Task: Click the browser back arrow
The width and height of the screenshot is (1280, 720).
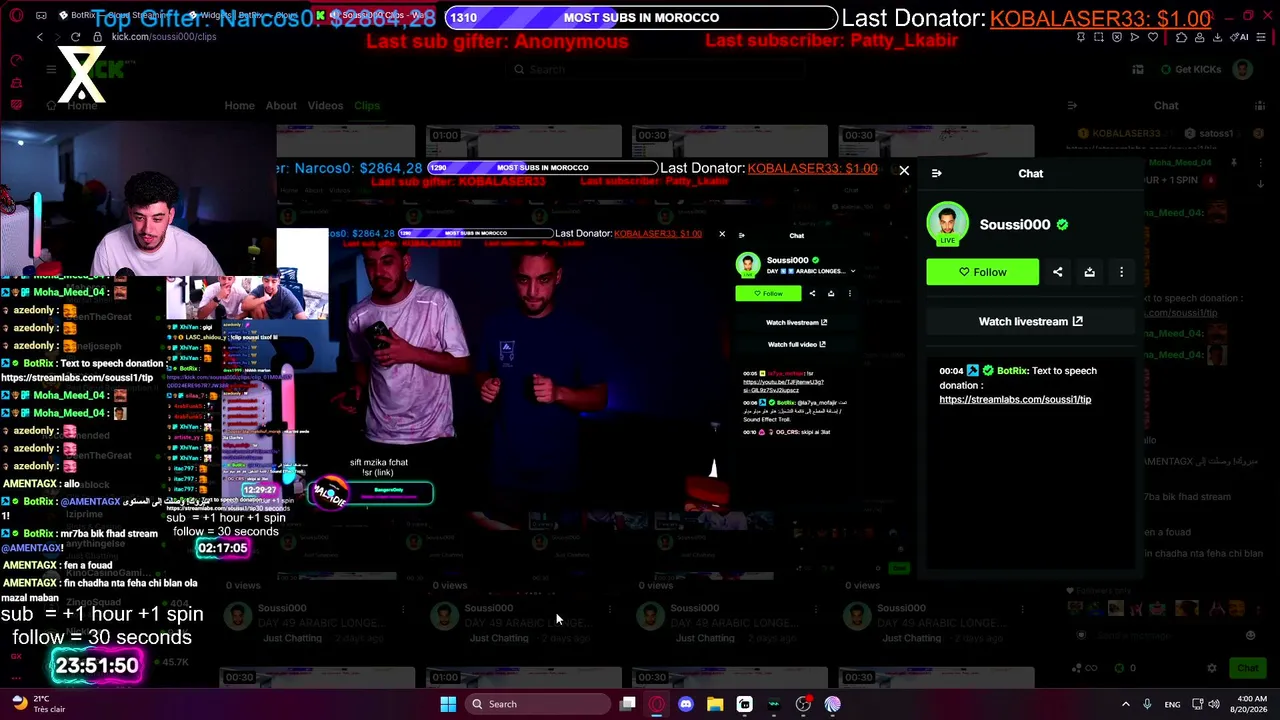Action: tap(40, 37)
